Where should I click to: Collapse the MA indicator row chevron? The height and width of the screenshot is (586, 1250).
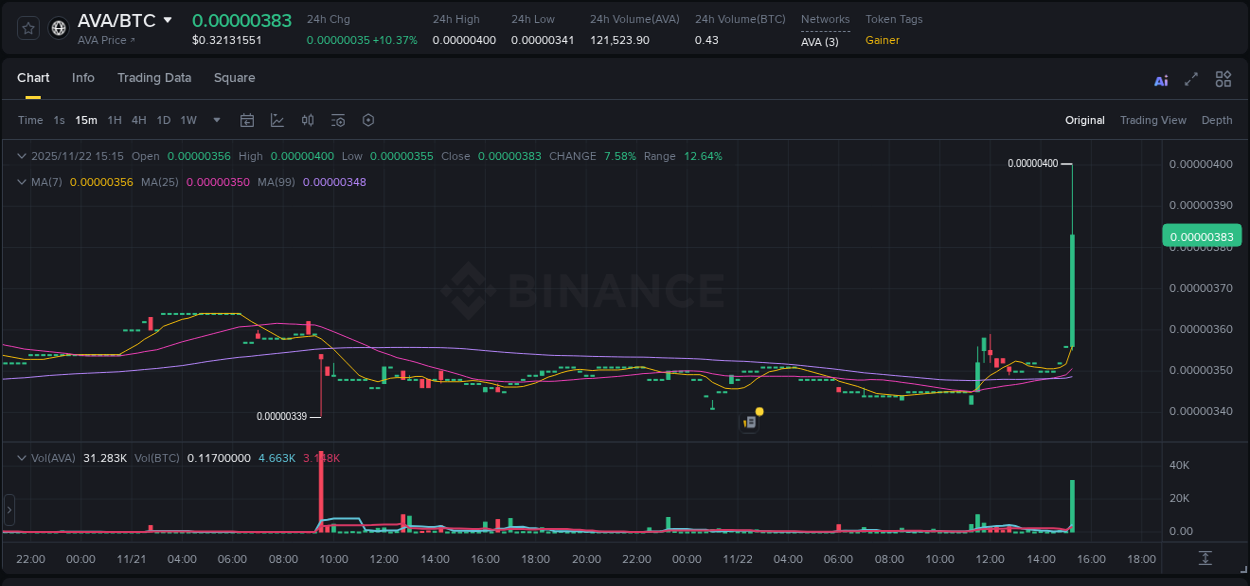(x=20, y=182)
